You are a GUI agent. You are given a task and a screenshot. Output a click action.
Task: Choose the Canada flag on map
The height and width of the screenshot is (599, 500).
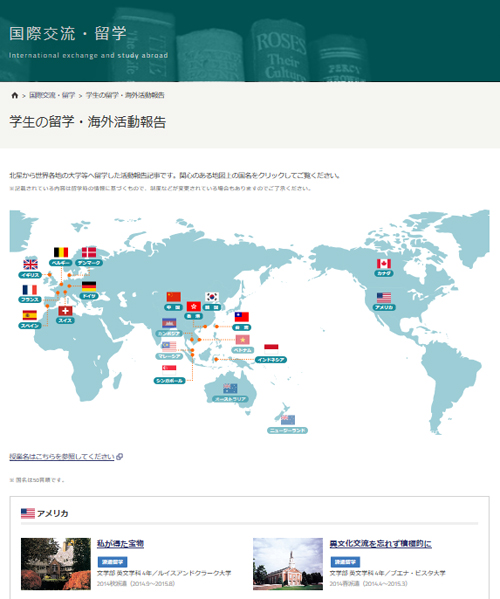384,264
